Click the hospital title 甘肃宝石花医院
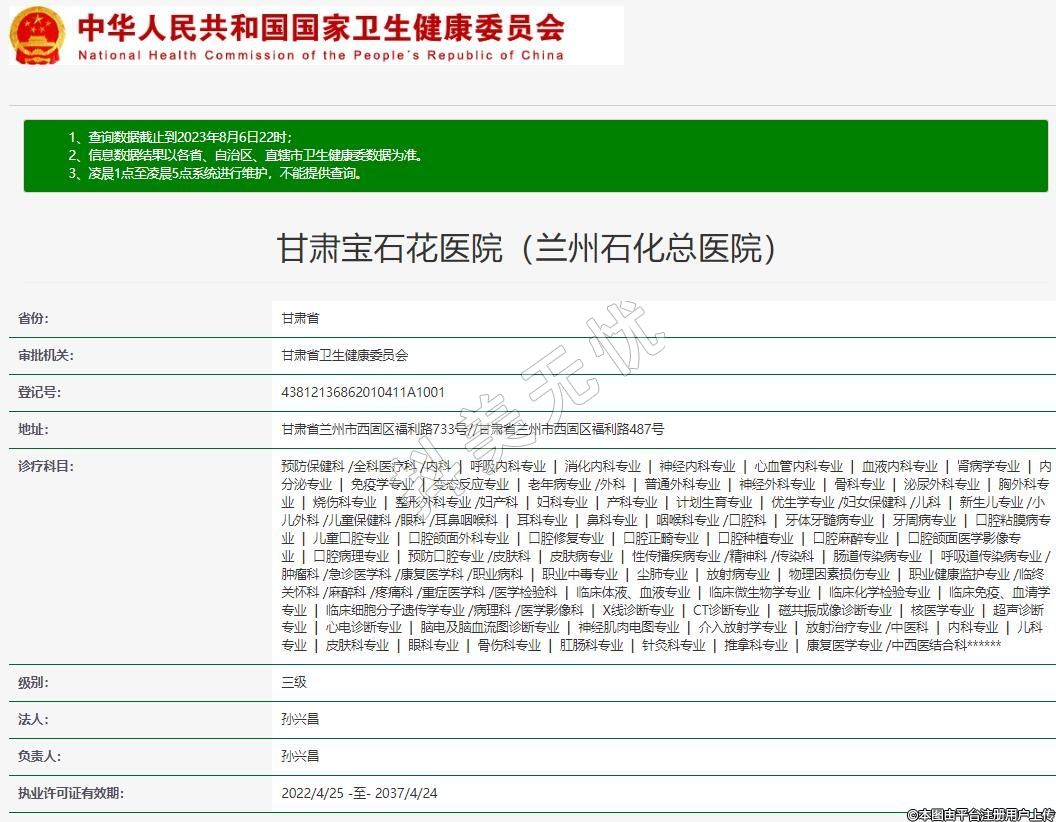The image size is (1056, 822). (527, 249)
